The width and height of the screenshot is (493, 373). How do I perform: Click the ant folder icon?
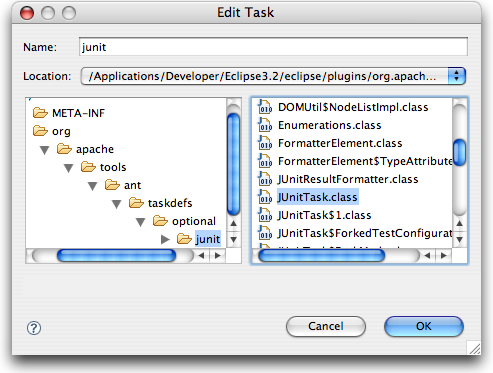point(112,185)
